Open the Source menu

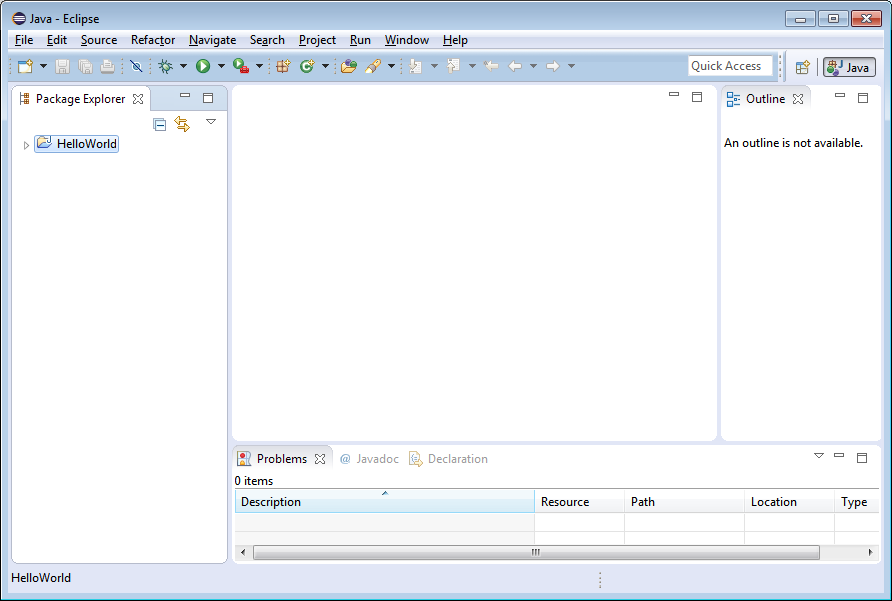coord(99,40)
